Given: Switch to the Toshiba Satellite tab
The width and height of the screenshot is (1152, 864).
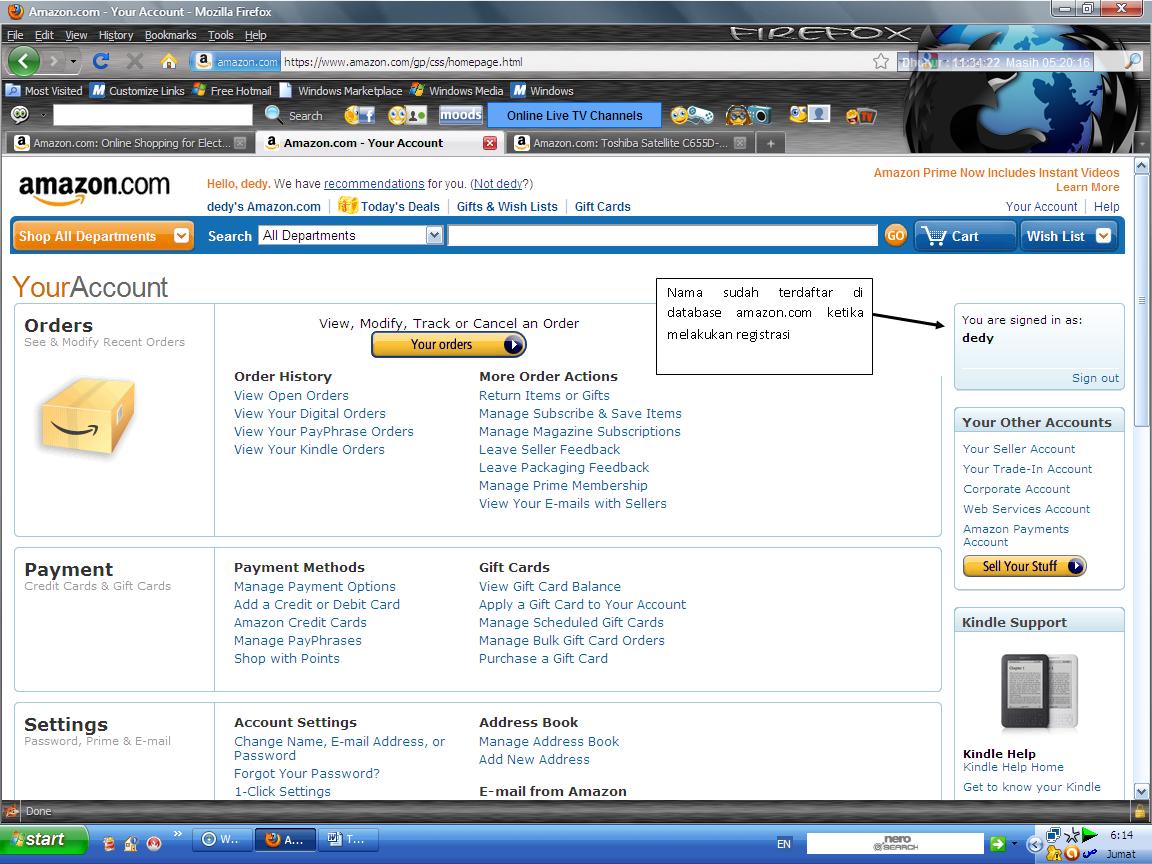Looking at the screenshot, I should tap(630, 143).
